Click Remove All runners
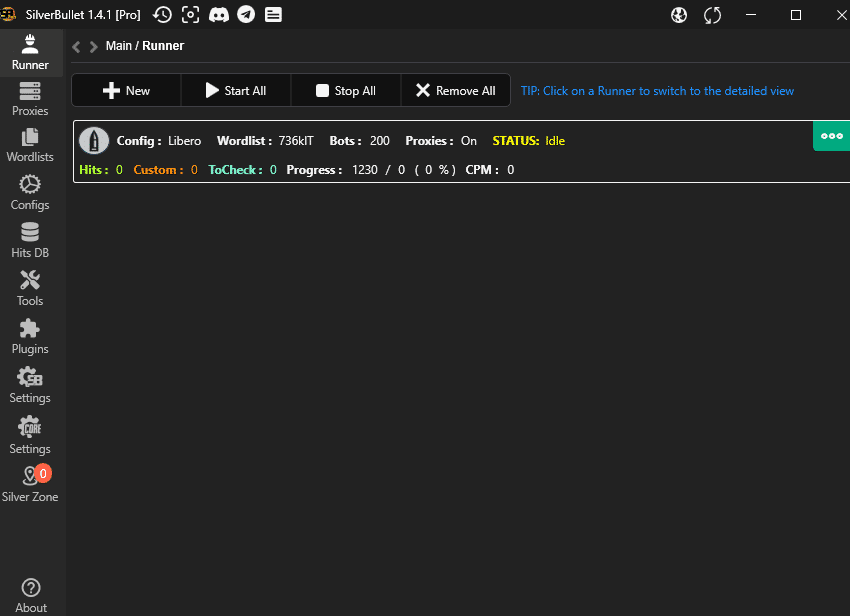Image resolution: width=850 pixels, height=616 pixels. [455, 91]
